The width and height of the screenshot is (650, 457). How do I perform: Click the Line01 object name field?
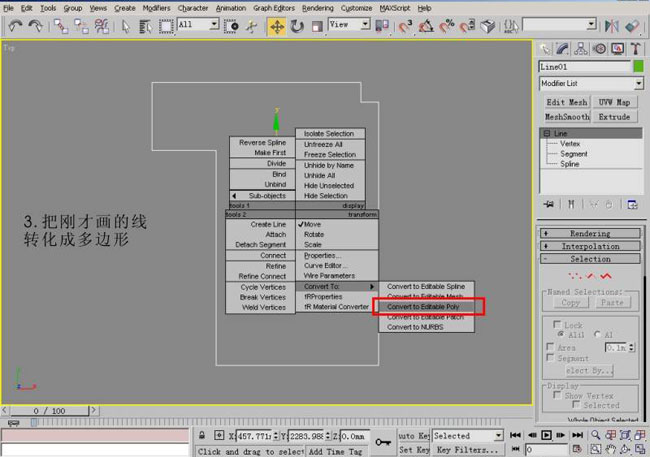(585, 67)
